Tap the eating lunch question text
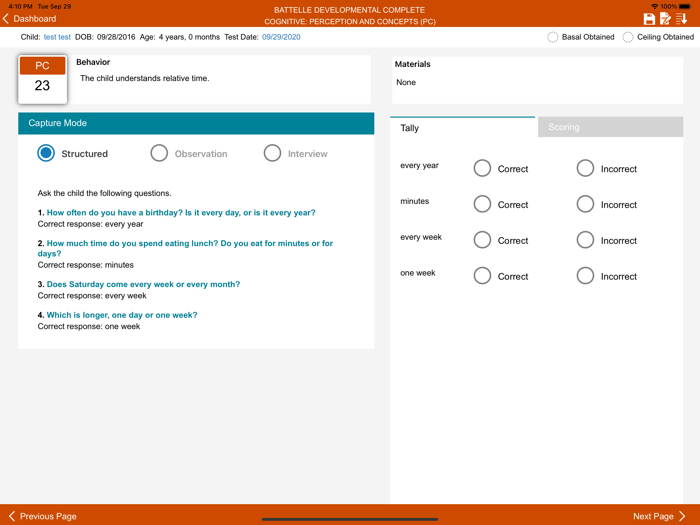700x525 pixels. (185, 248)
